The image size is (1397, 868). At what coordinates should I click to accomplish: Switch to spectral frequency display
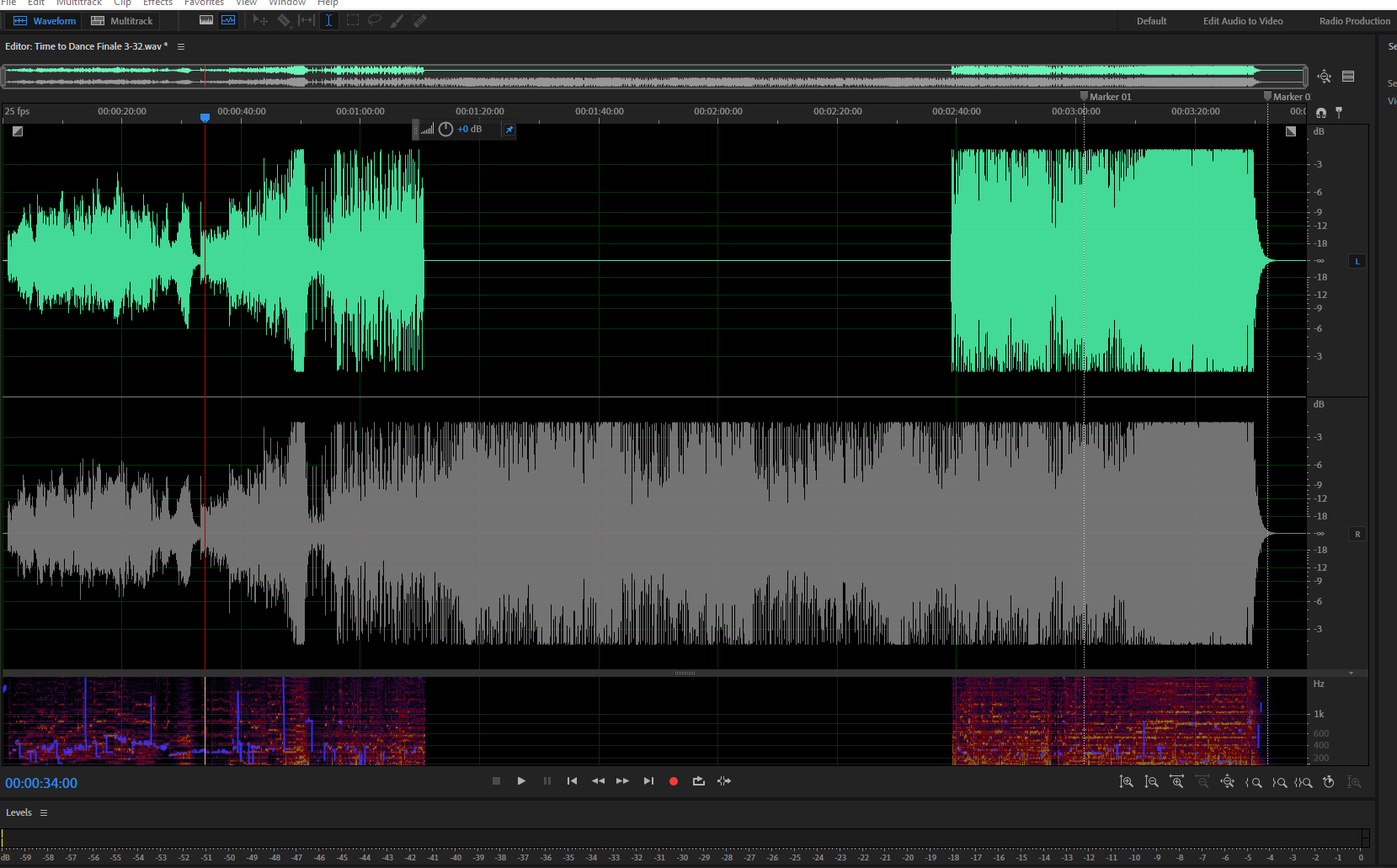point(206,20)
